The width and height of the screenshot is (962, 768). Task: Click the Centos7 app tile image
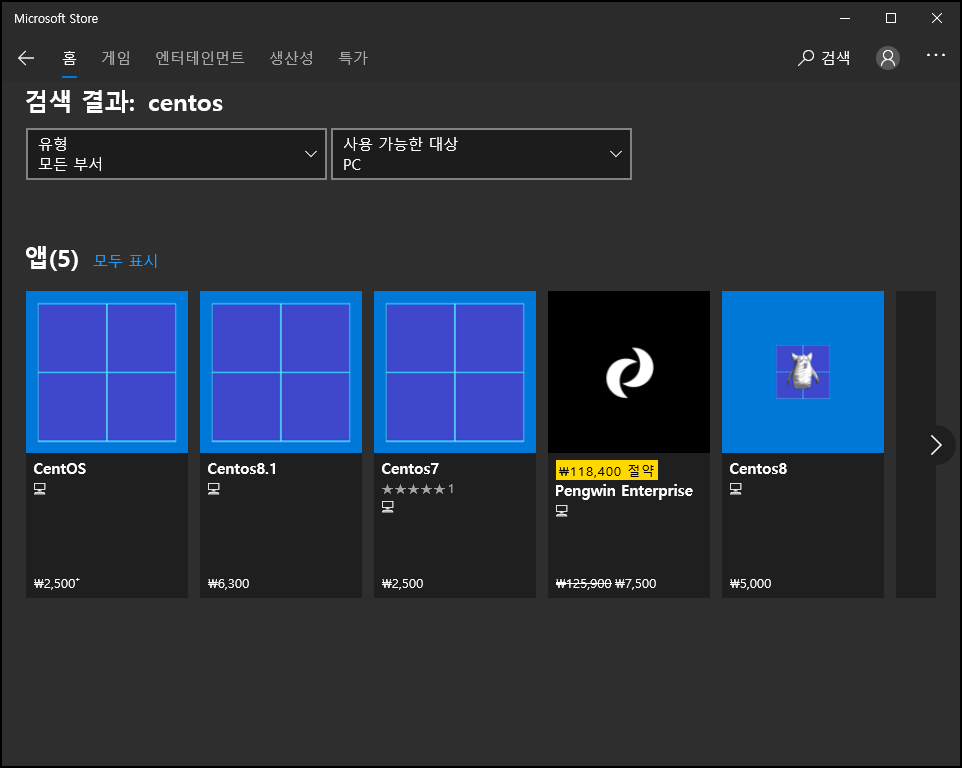(x=455, y=372)
